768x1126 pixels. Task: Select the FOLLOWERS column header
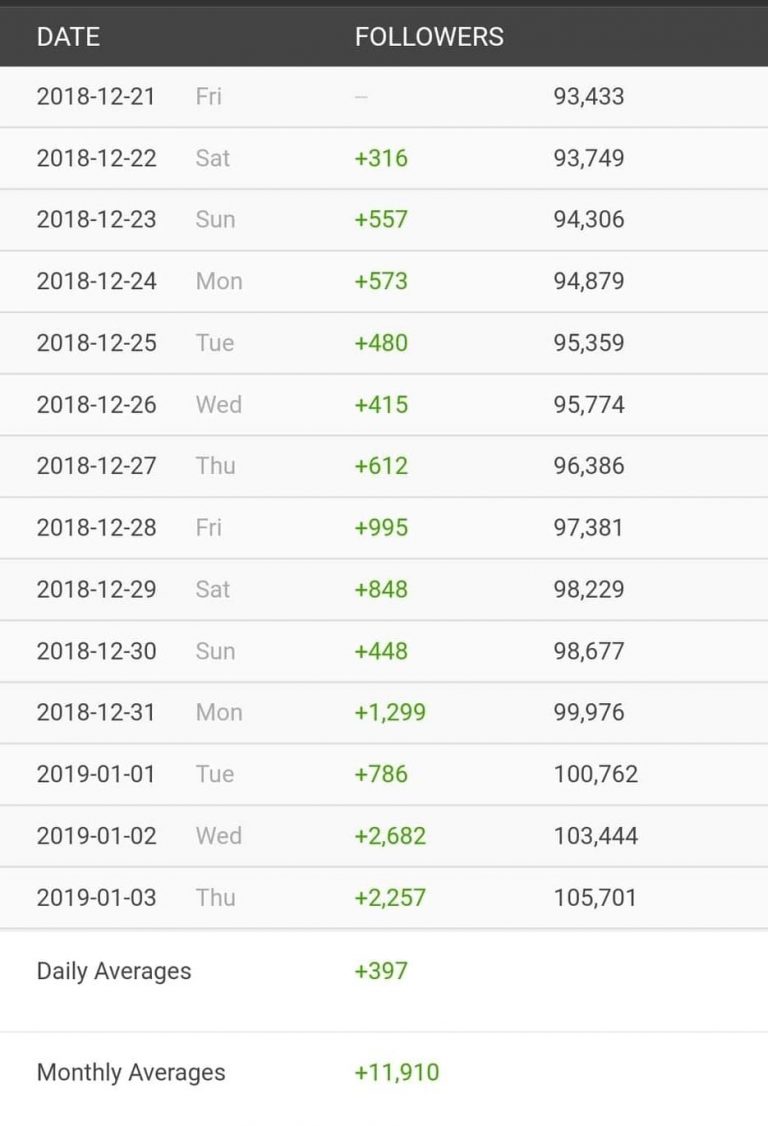(x=429, y=37)
